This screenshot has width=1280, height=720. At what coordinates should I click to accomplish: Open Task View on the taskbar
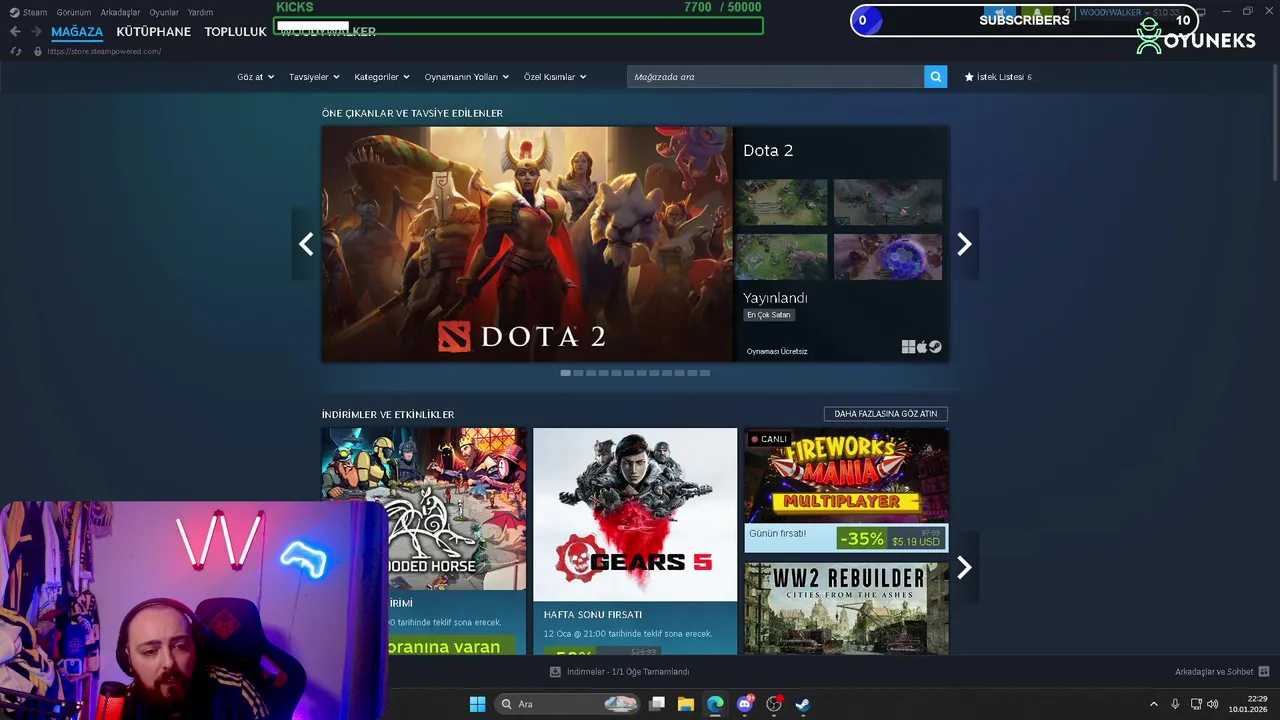657,704
